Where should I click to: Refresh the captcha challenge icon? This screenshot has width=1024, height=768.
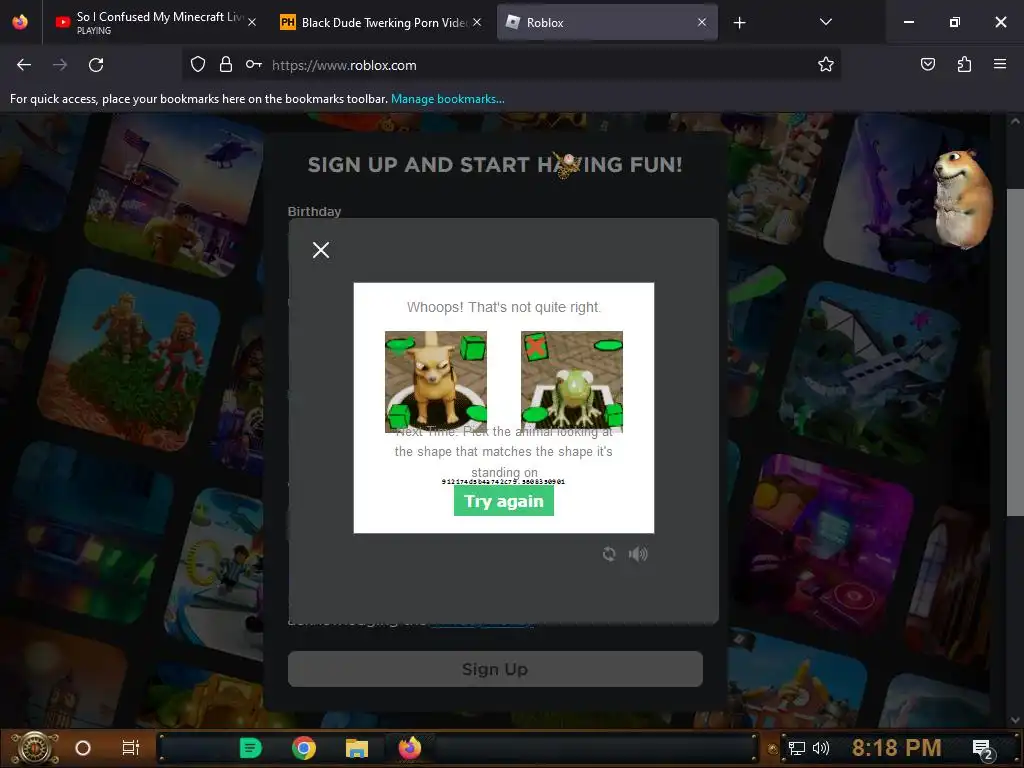click(x=609, y=554)
